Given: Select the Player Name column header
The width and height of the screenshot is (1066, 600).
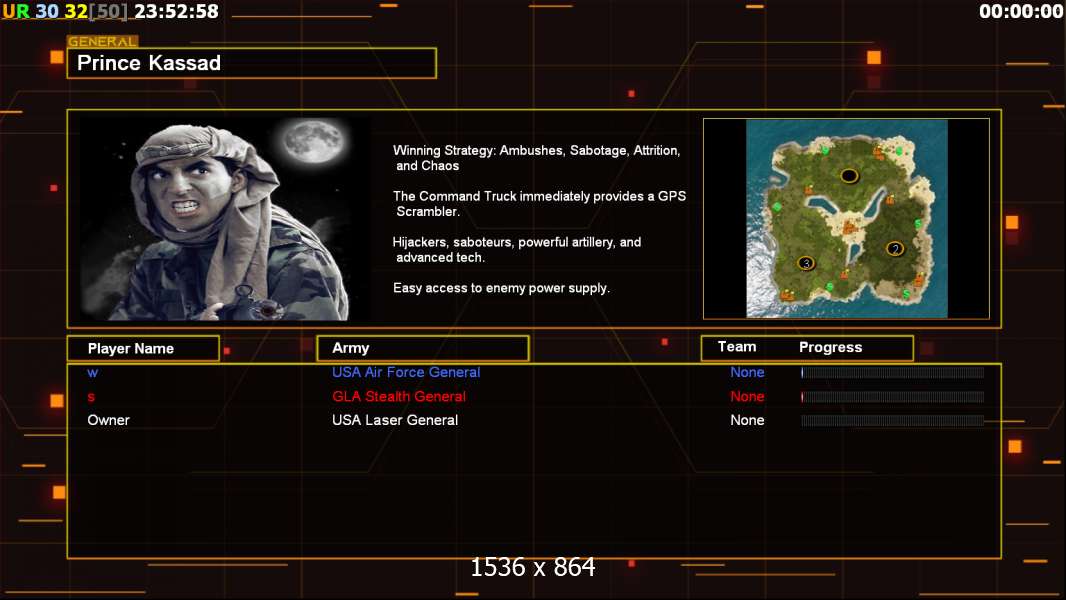Looking at the screenshot, I should [x=143, y=349].
